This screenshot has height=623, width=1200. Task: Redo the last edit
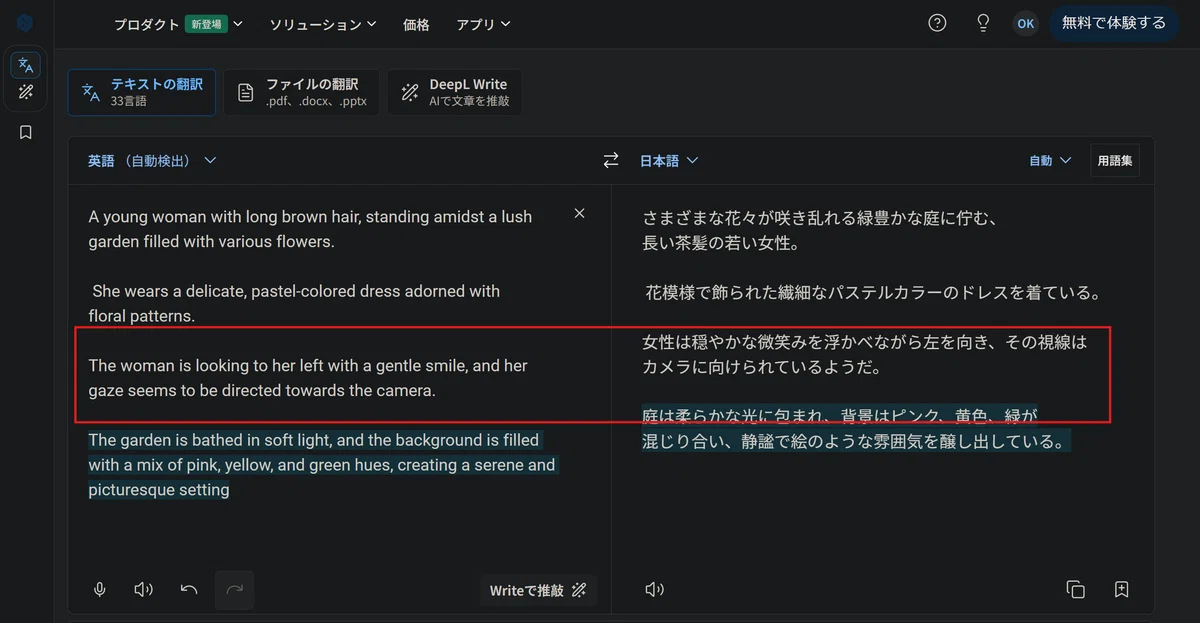(x=234, y=590)
